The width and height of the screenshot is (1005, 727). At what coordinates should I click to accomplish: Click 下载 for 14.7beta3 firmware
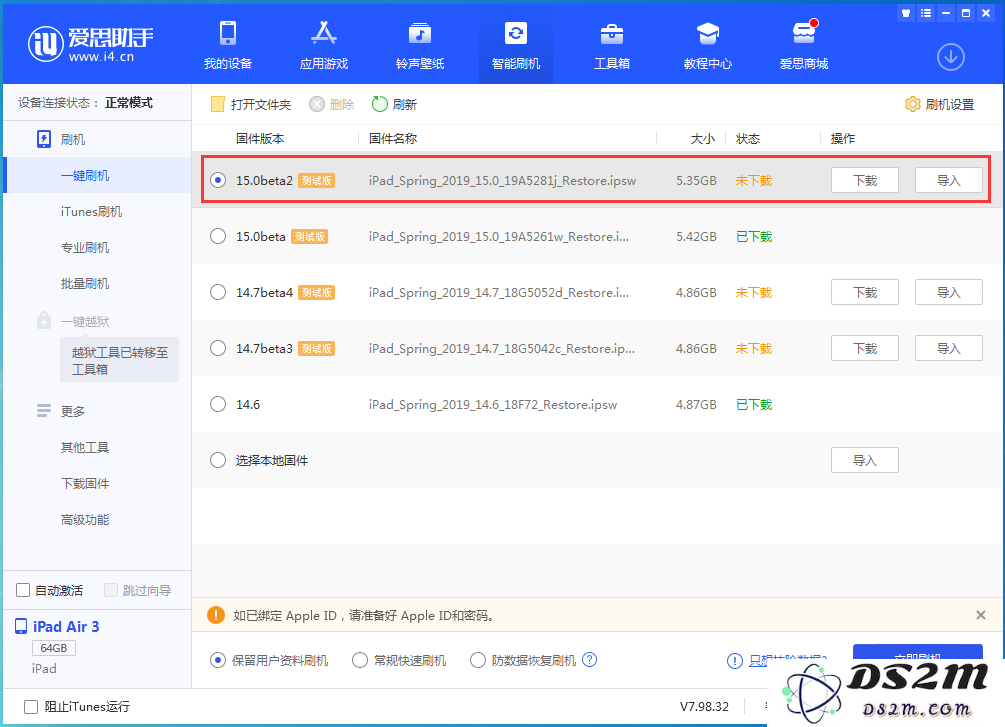(865, 348)
